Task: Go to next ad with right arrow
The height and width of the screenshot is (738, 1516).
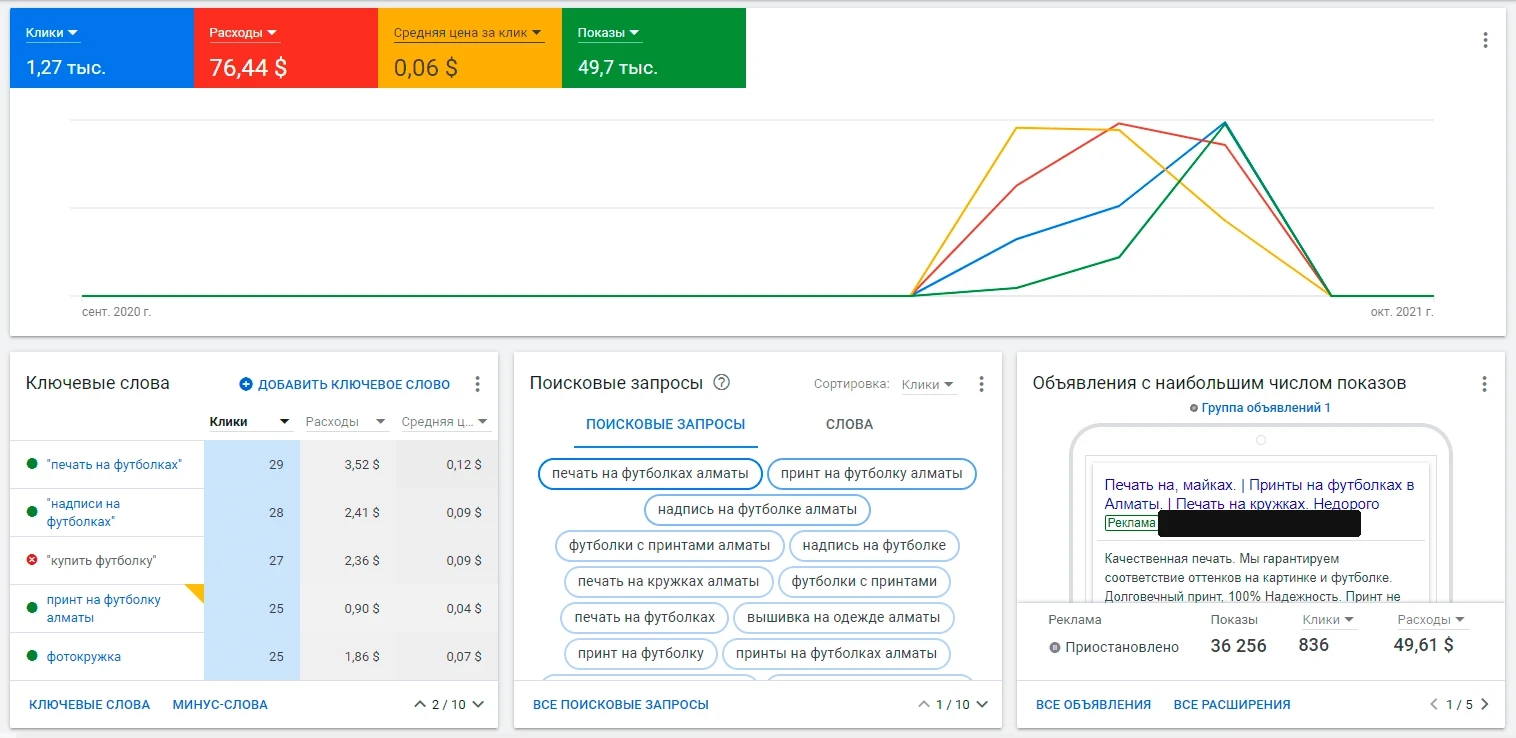Action: [x=1485, y=704]
